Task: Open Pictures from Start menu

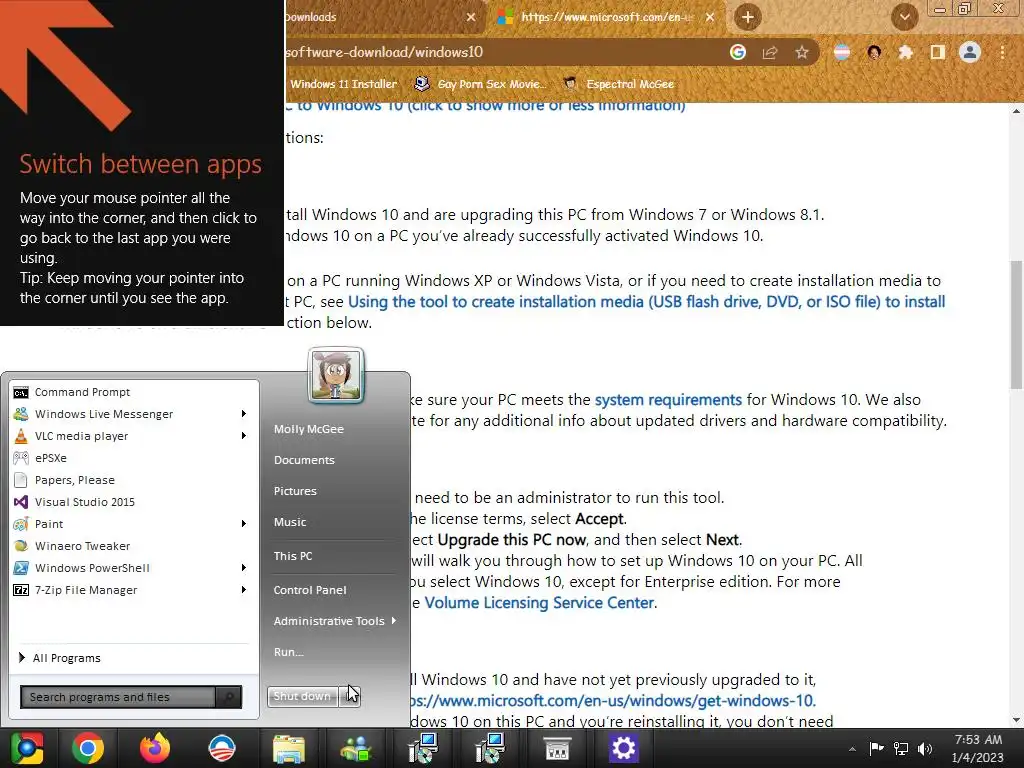Action: click(x=295, y=491)
